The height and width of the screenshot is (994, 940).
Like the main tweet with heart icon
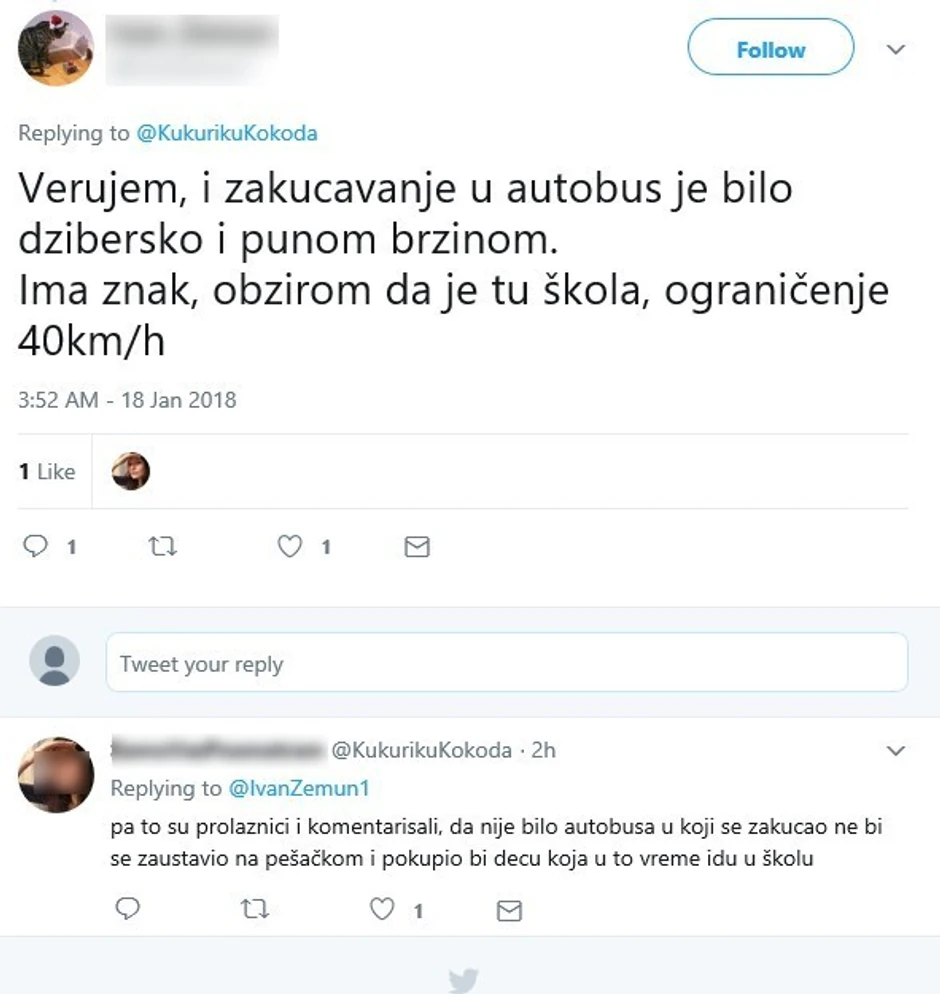pos(290,546)
